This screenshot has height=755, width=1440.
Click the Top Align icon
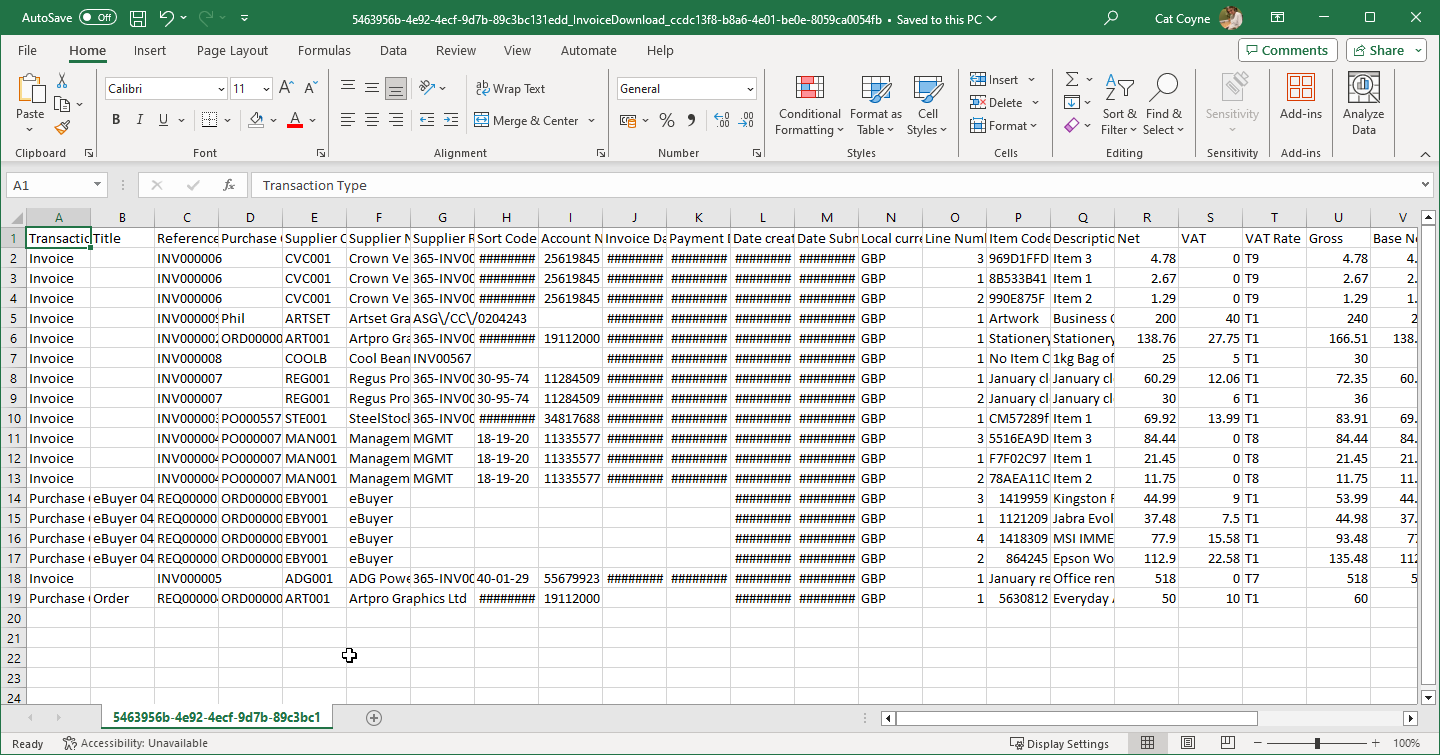[x=347, y=88]
